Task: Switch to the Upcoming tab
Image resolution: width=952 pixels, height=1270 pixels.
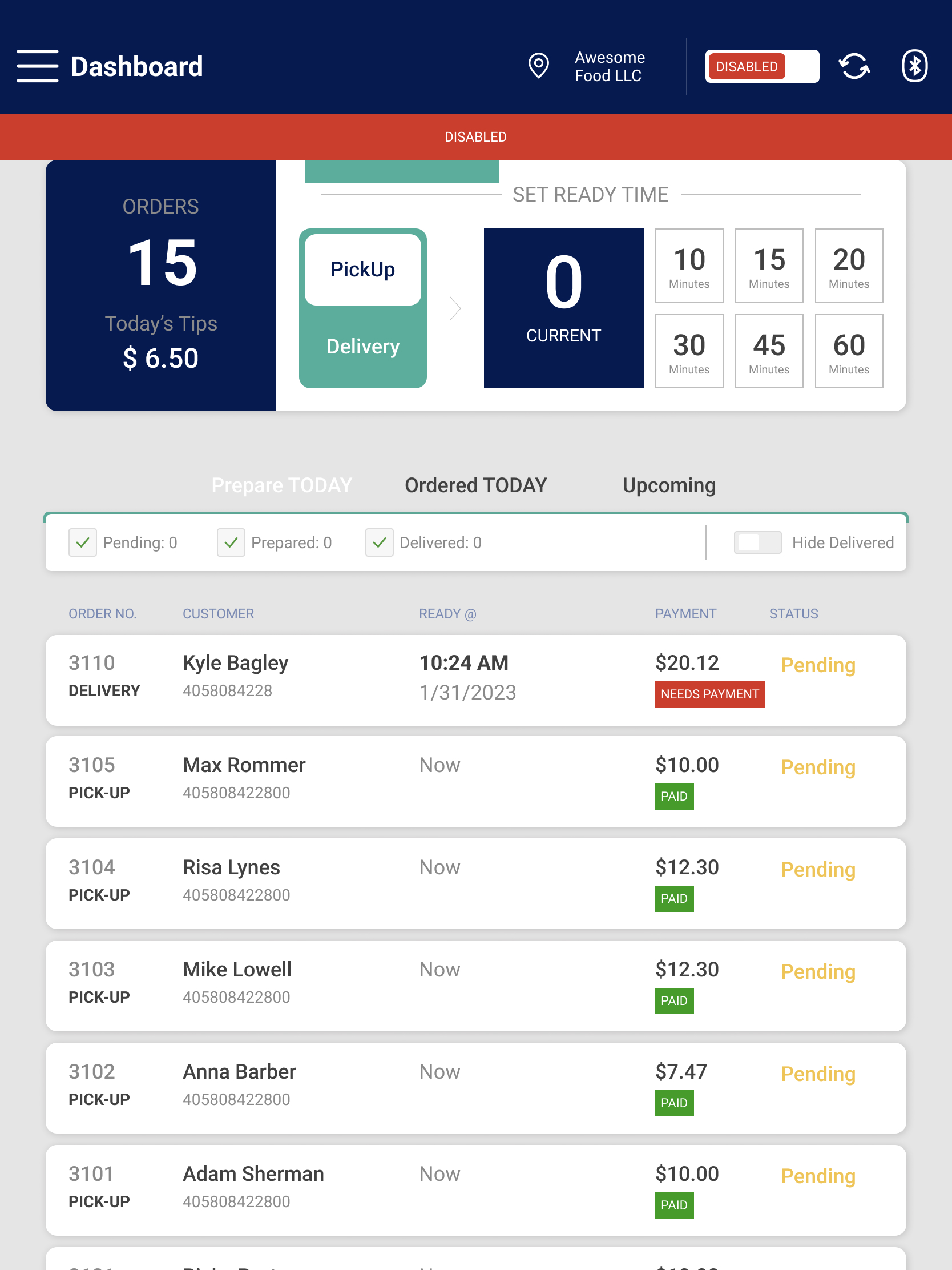Action: [x=669, y=485]
